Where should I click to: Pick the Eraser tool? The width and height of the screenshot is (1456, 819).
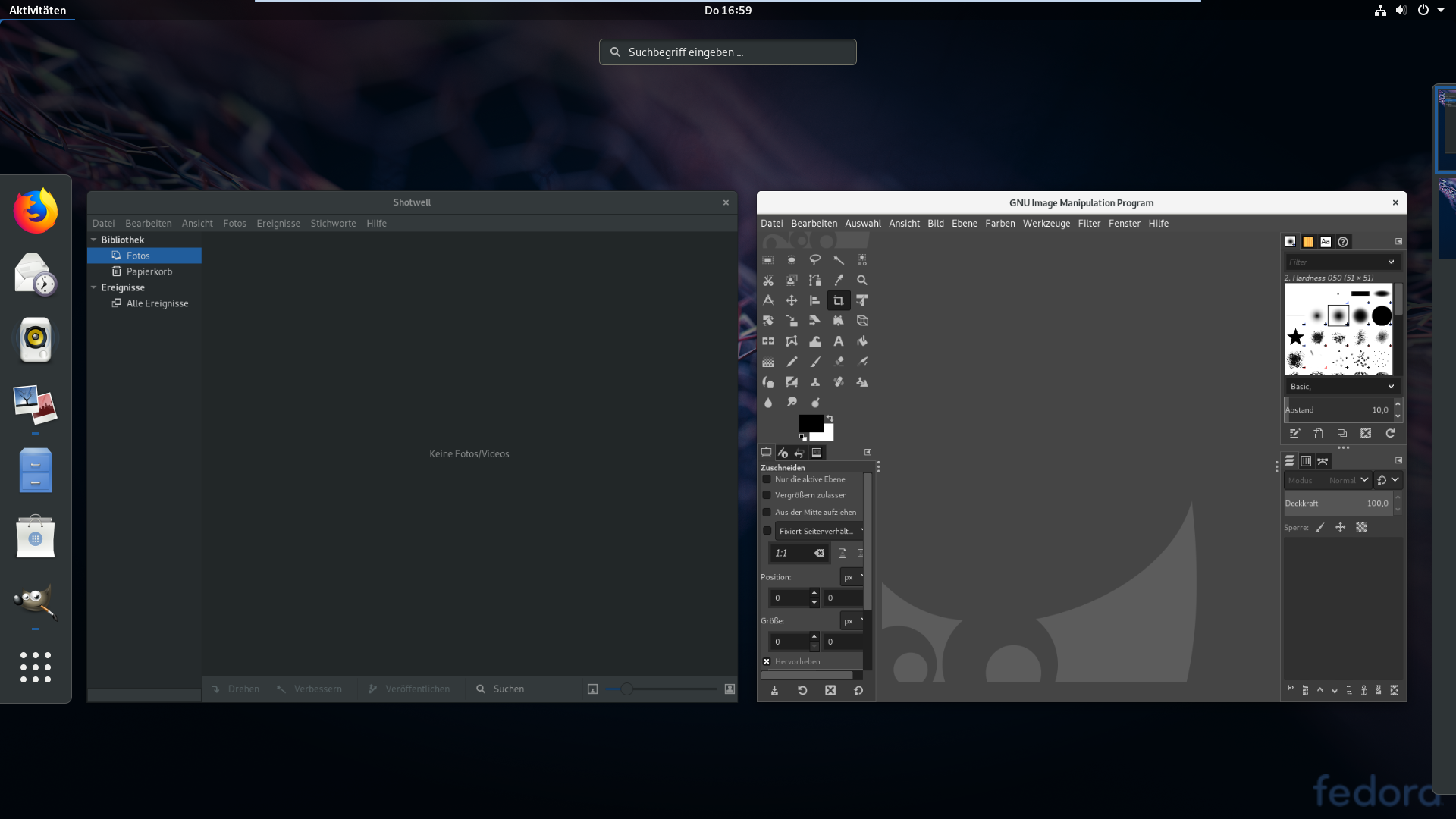(x=838, y=362)
